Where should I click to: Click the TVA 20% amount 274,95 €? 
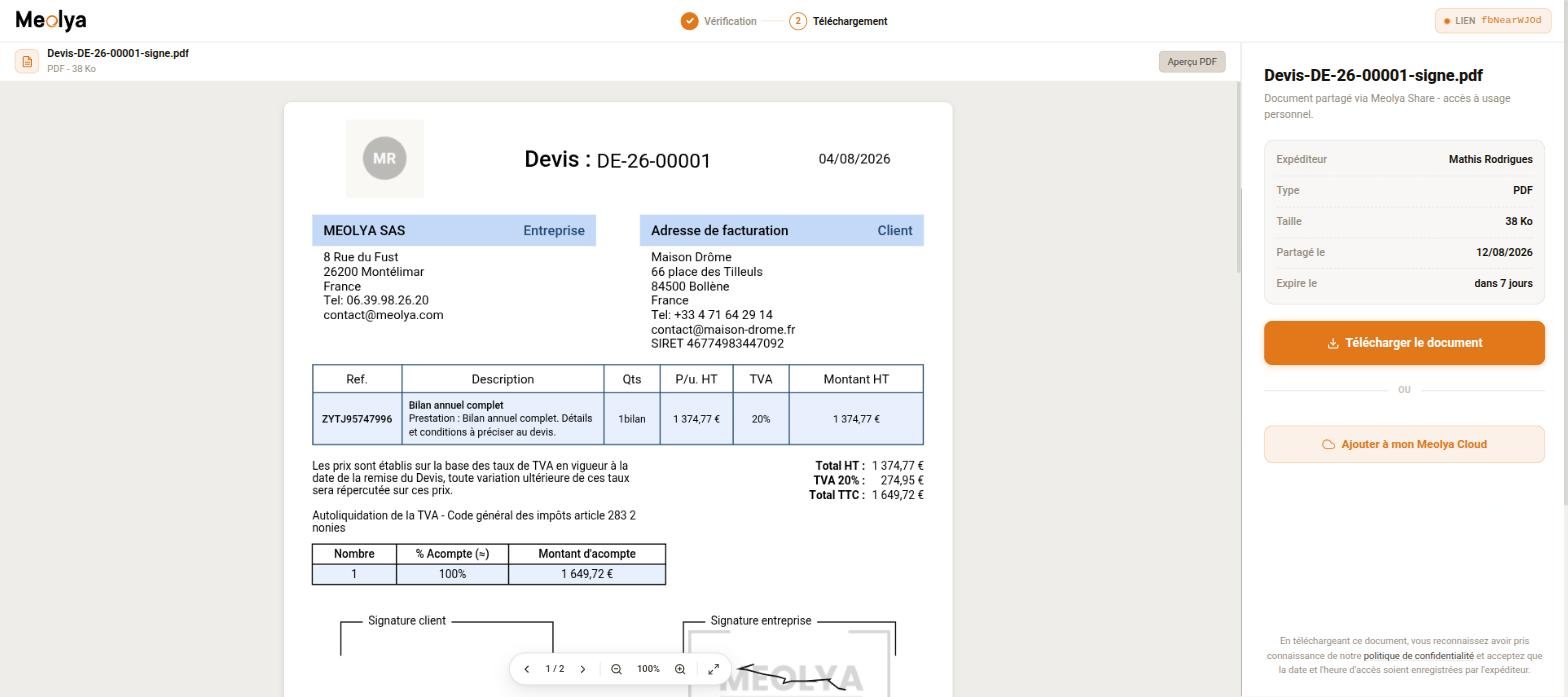tap(901, 481)
